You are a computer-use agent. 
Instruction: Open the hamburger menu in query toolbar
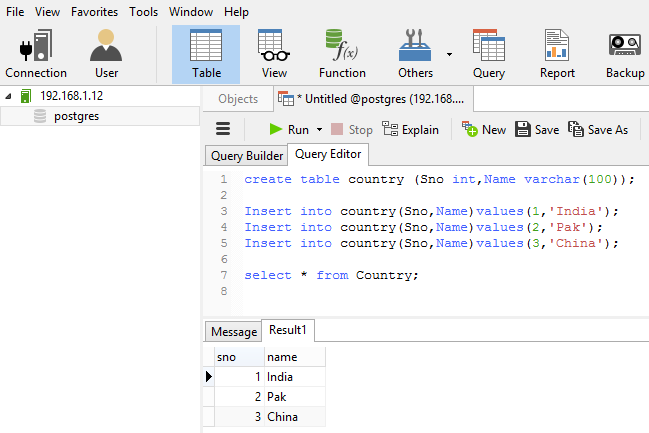(x=223, y=129)
